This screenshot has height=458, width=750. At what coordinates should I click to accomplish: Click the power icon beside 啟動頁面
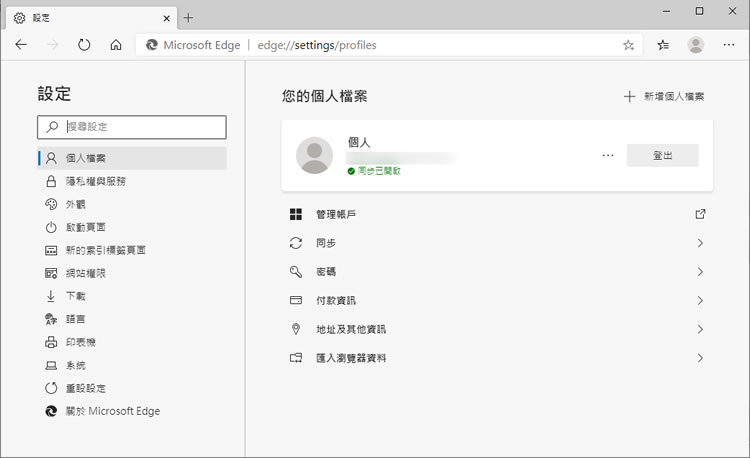[x=51, y=227]
